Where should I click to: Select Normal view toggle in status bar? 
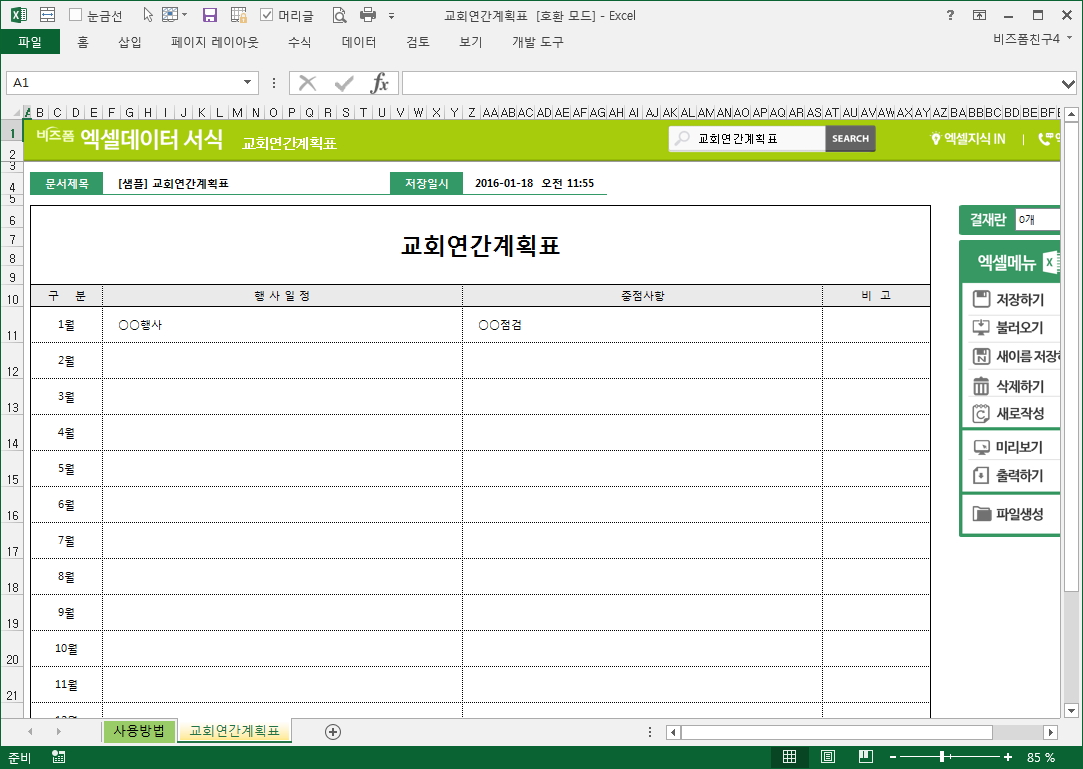coord(789,757)
